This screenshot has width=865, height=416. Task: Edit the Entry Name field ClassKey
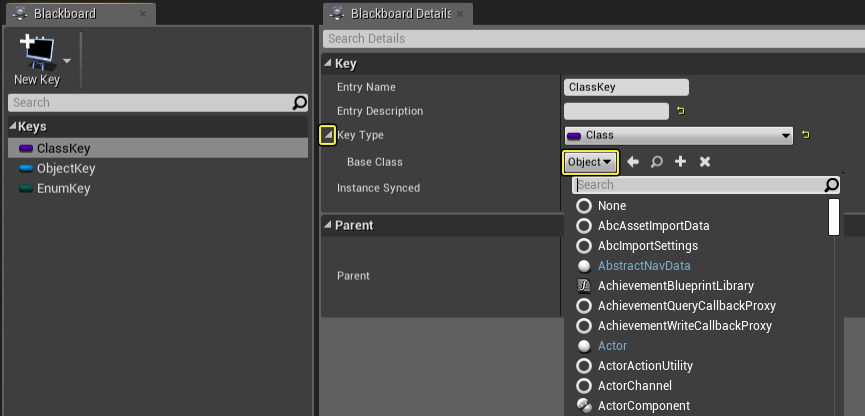tap(626, 87)
